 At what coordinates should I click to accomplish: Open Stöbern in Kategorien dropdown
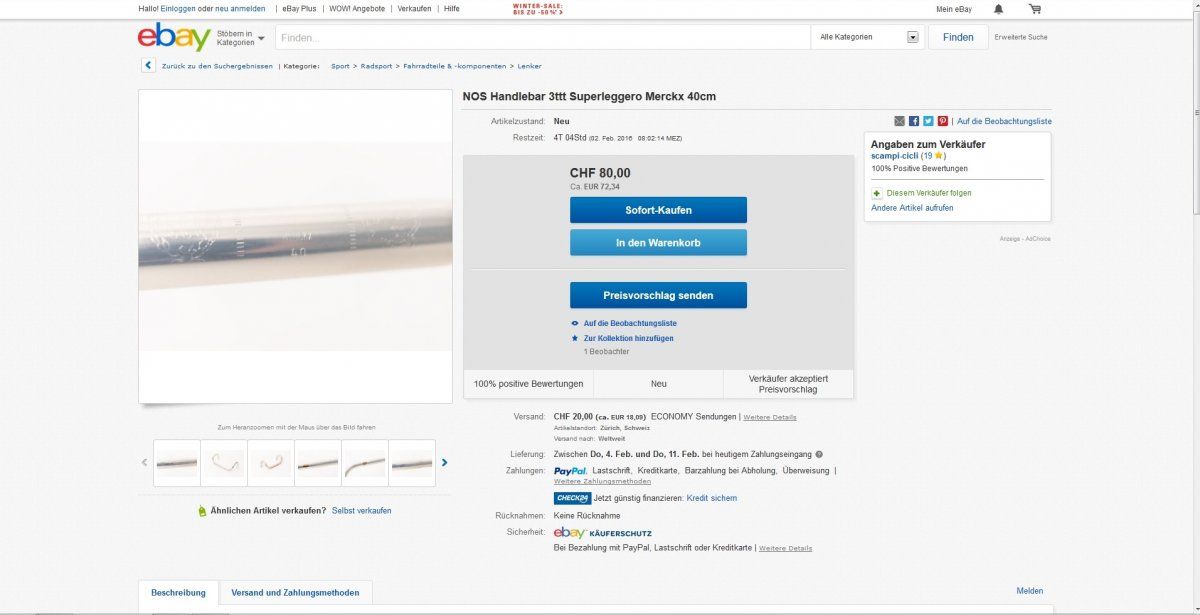[x=241, y=38]
